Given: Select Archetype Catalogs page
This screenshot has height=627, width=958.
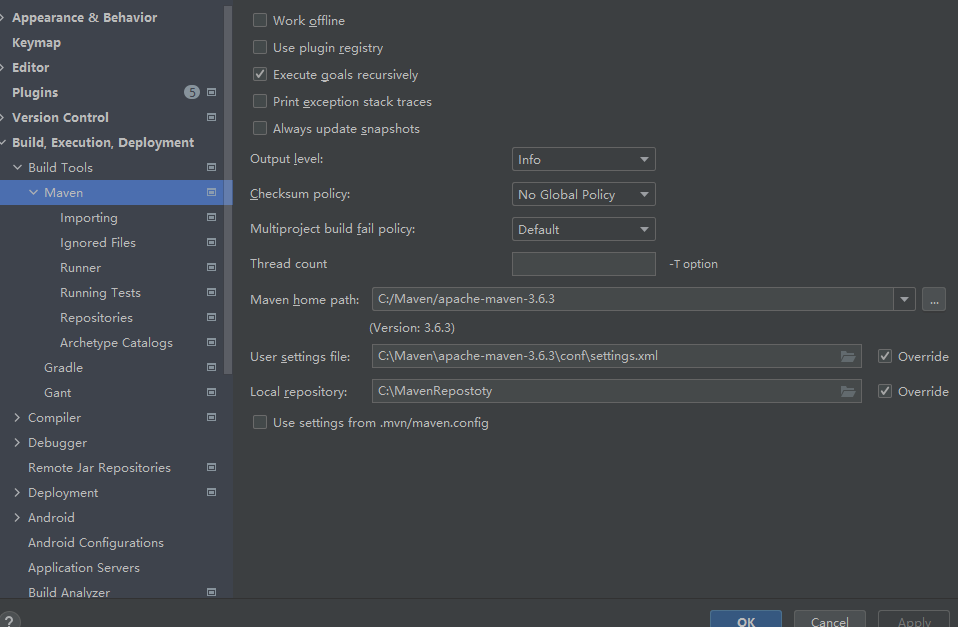Looking at the screenshot, I should 116,343.
